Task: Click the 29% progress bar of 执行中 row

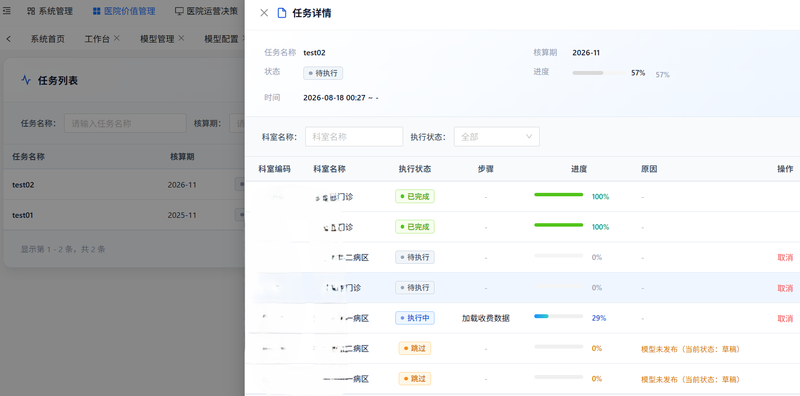Action: tap(558, 316)
